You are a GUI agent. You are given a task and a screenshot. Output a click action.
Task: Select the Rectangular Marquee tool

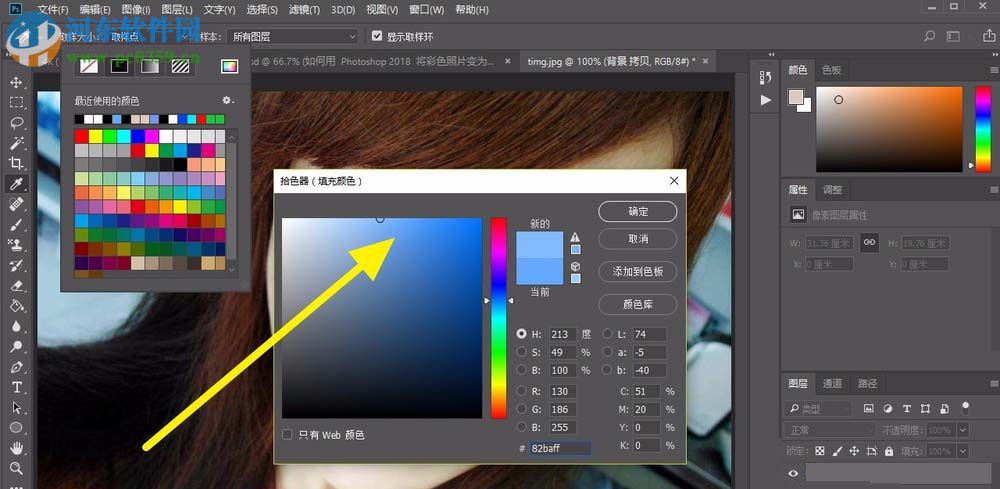[16, 103]
